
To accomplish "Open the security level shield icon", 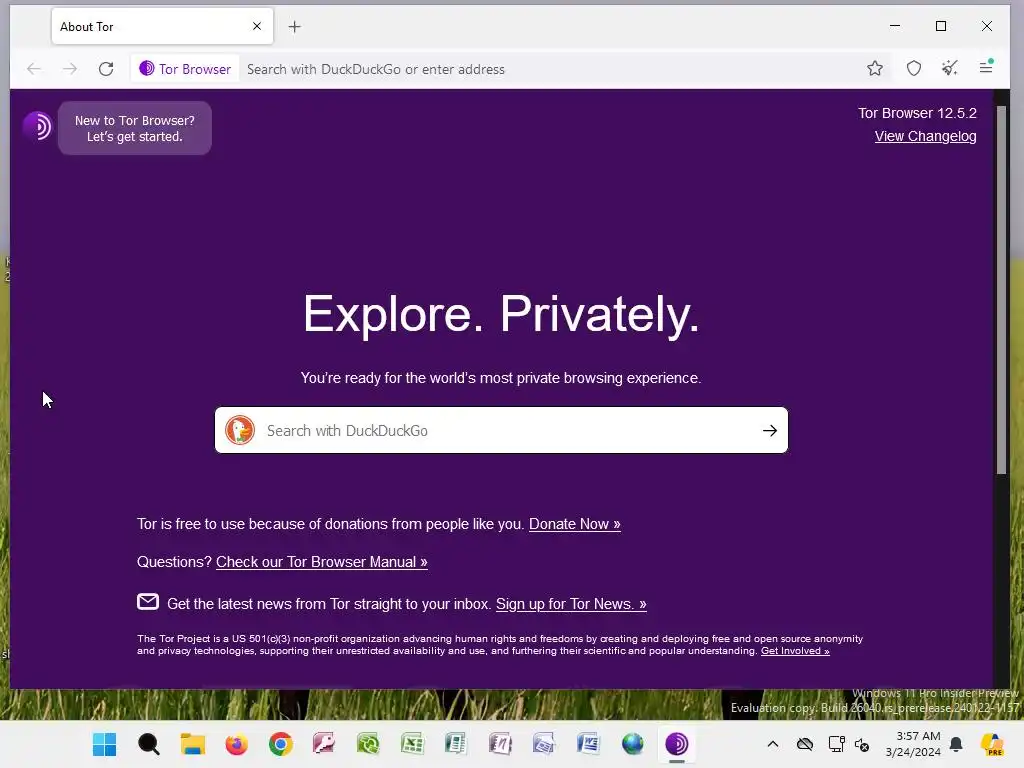I will click(914, 68).
